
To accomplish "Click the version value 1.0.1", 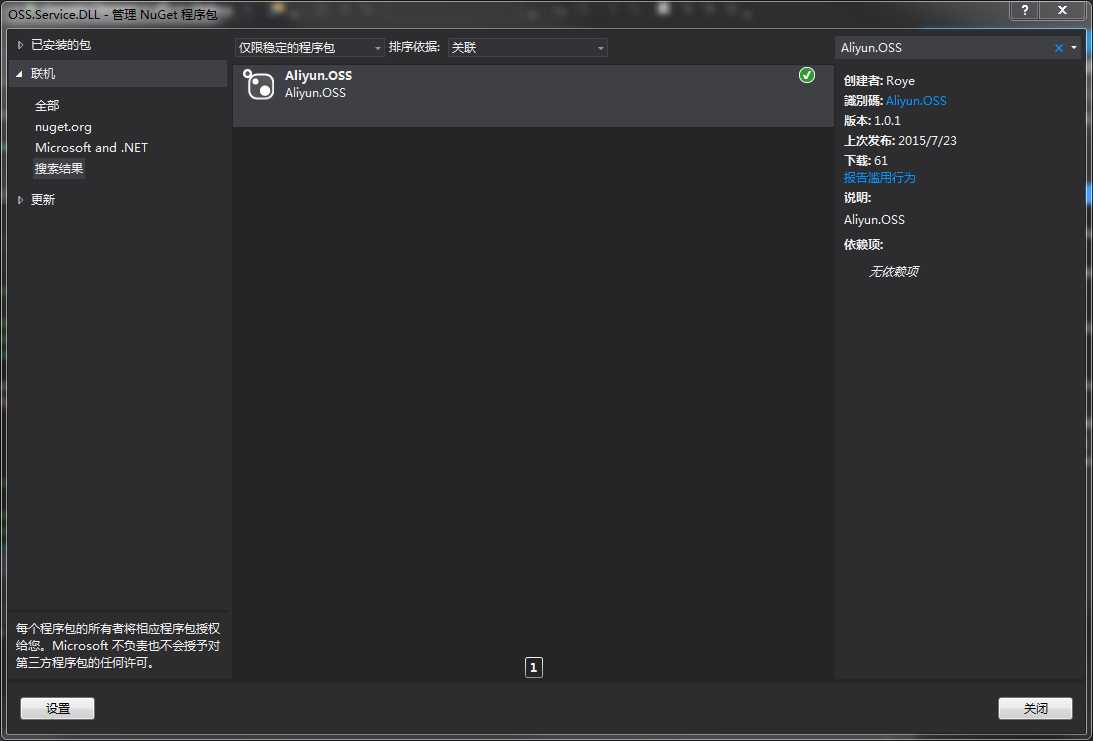I will pyautogui.click(x=887, y=121).
